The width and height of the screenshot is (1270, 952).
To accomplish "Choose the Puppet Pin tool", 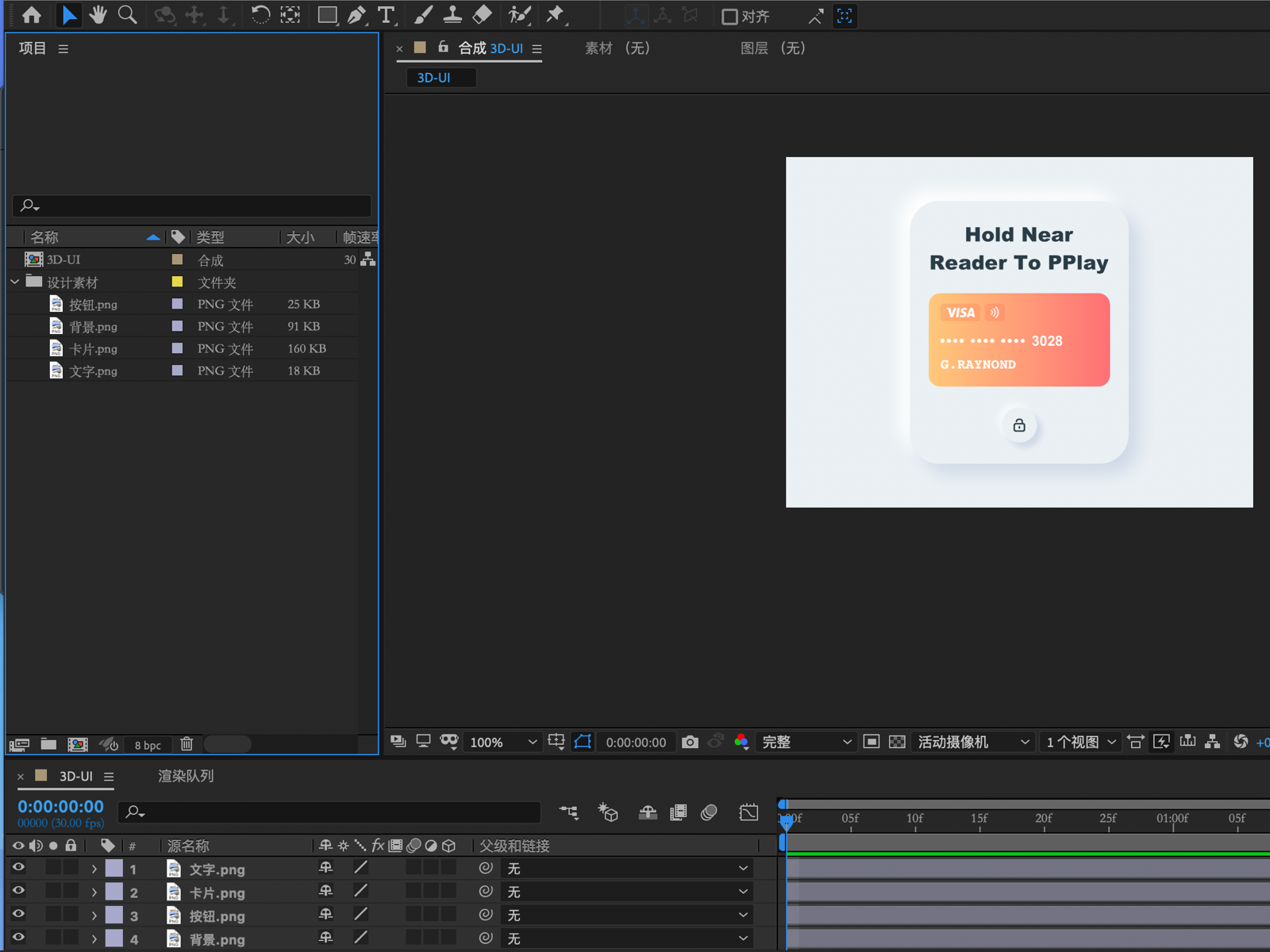I will (x=555, y=15).
